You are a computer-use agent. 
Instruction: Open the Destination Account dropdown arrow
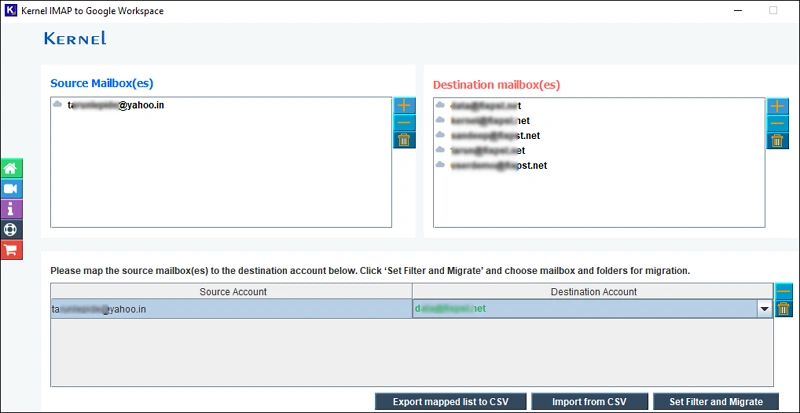click(x=764, y=309)
